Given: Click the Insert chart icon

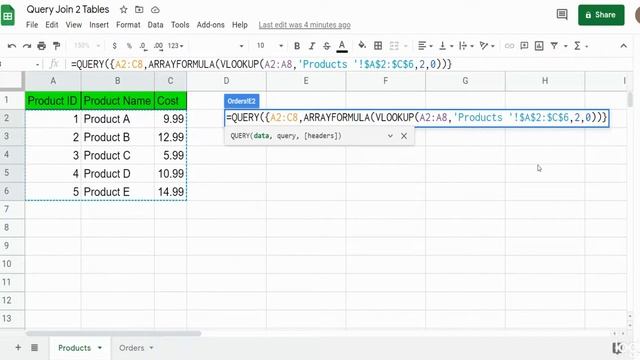Looking at the screenshot, I should coord(539,46).
